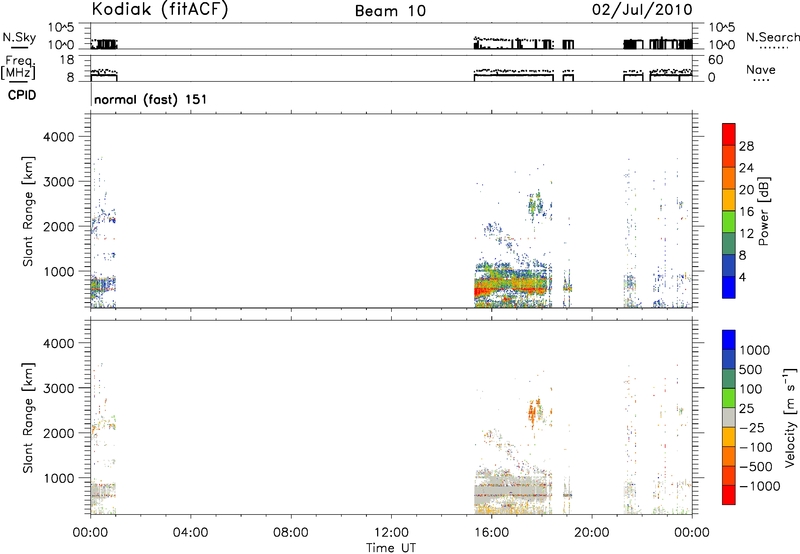The image size is (800, 554).
Task: Pick the light green segment of Power colorbar
Action: (729, 222)
